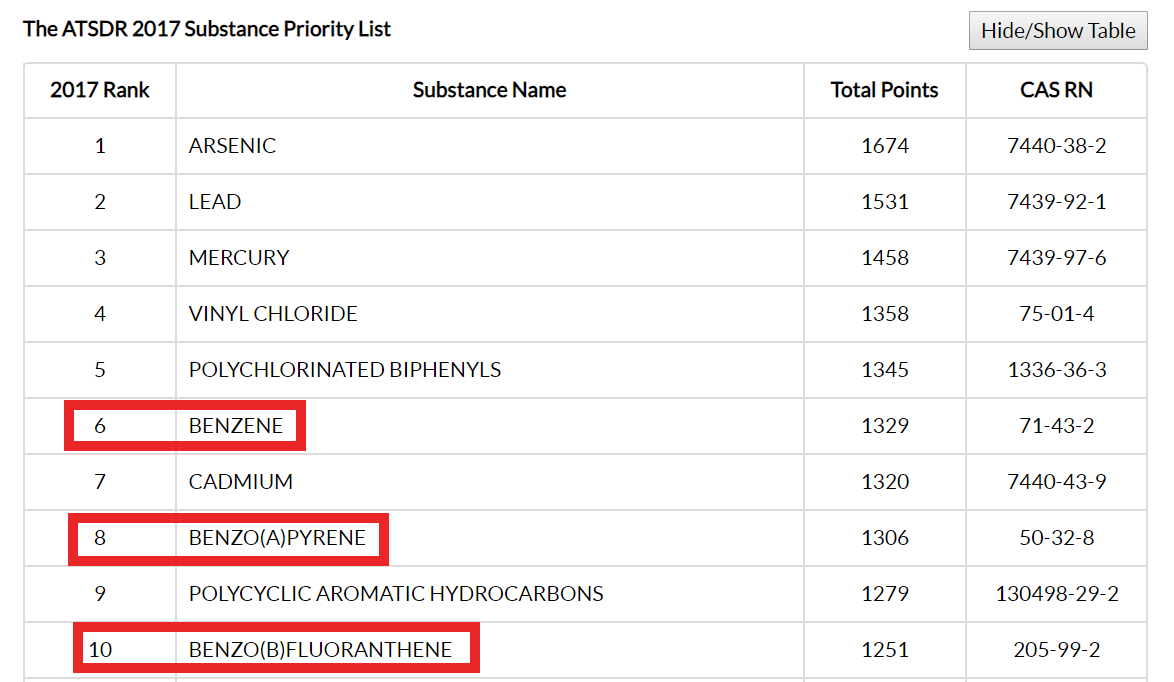Image resolution: width=1174 pixels, height=682 pixels.
Task: Click arsenic CAS number 7440-38-2
Action: 1056,145
